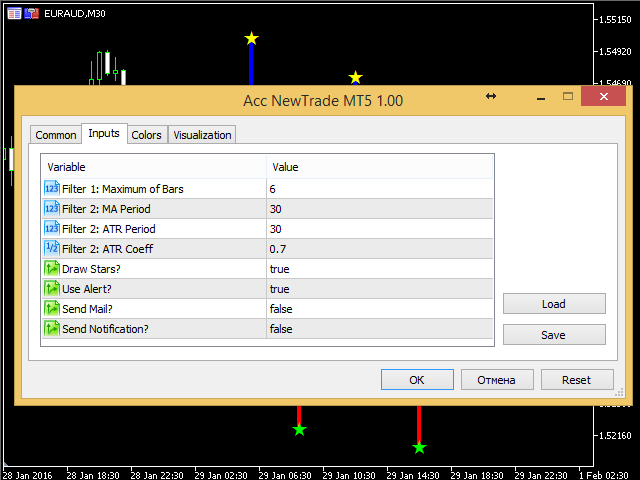
Task: Edit the ATR Period value 30
Action: (x=380, y=229)
